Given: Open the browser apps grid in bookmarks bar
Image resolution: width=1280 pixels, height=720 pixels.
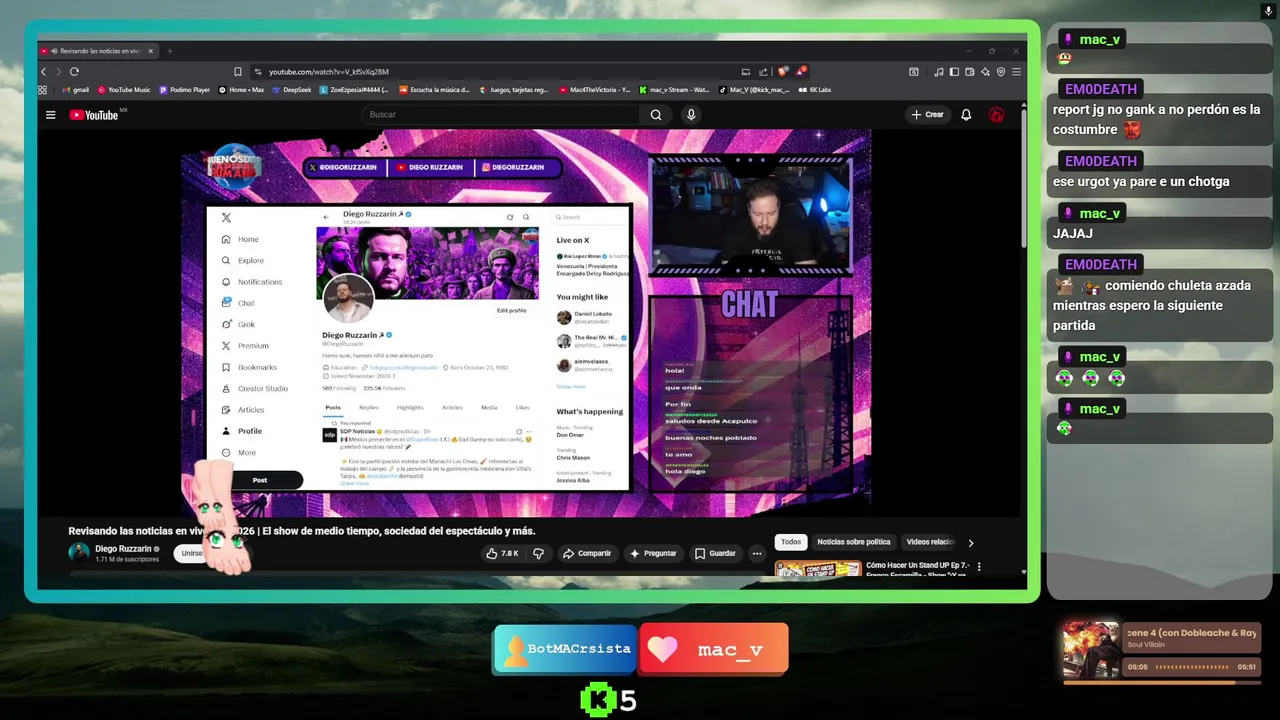Looking at the screenshot, I should [43, 90].
